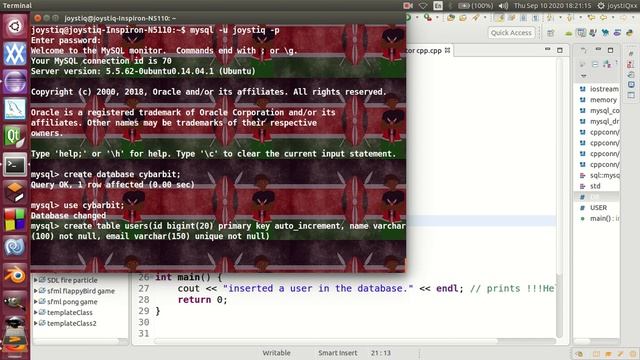Screen dimensions: 640x360
Task: Maximize the editor area
Action: (560, 50)
